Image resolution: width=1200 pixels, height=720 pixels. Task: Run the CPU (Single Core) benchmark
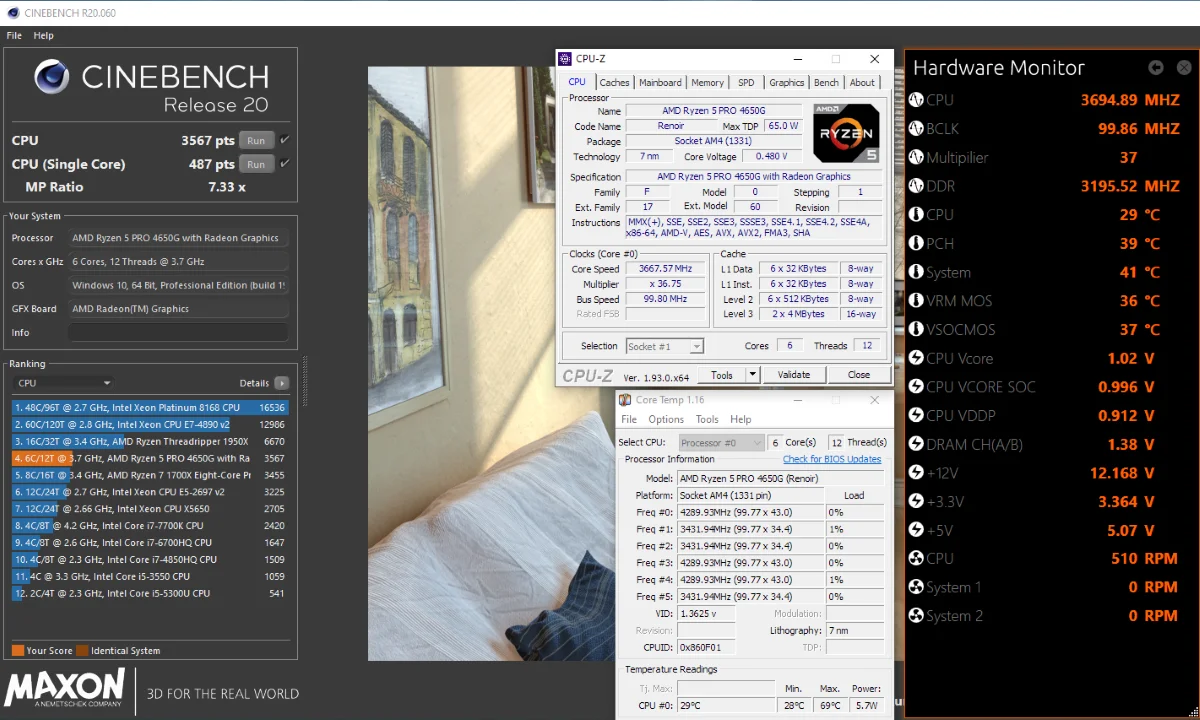256,164
